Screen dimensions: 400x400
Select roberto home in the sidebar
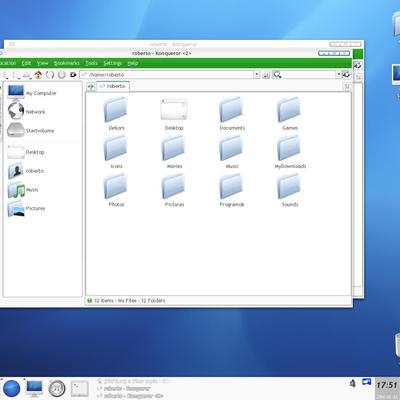[26, 171]
